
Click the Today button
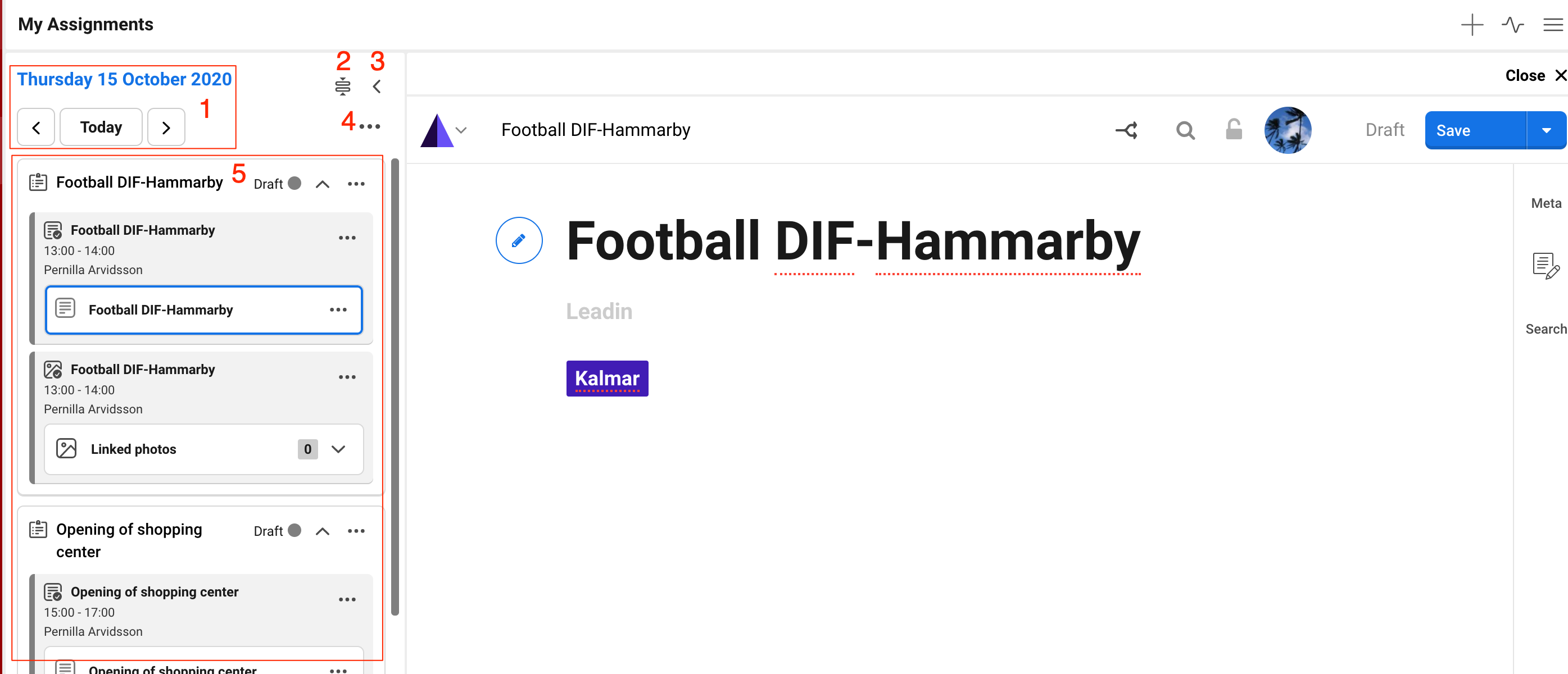101,127
